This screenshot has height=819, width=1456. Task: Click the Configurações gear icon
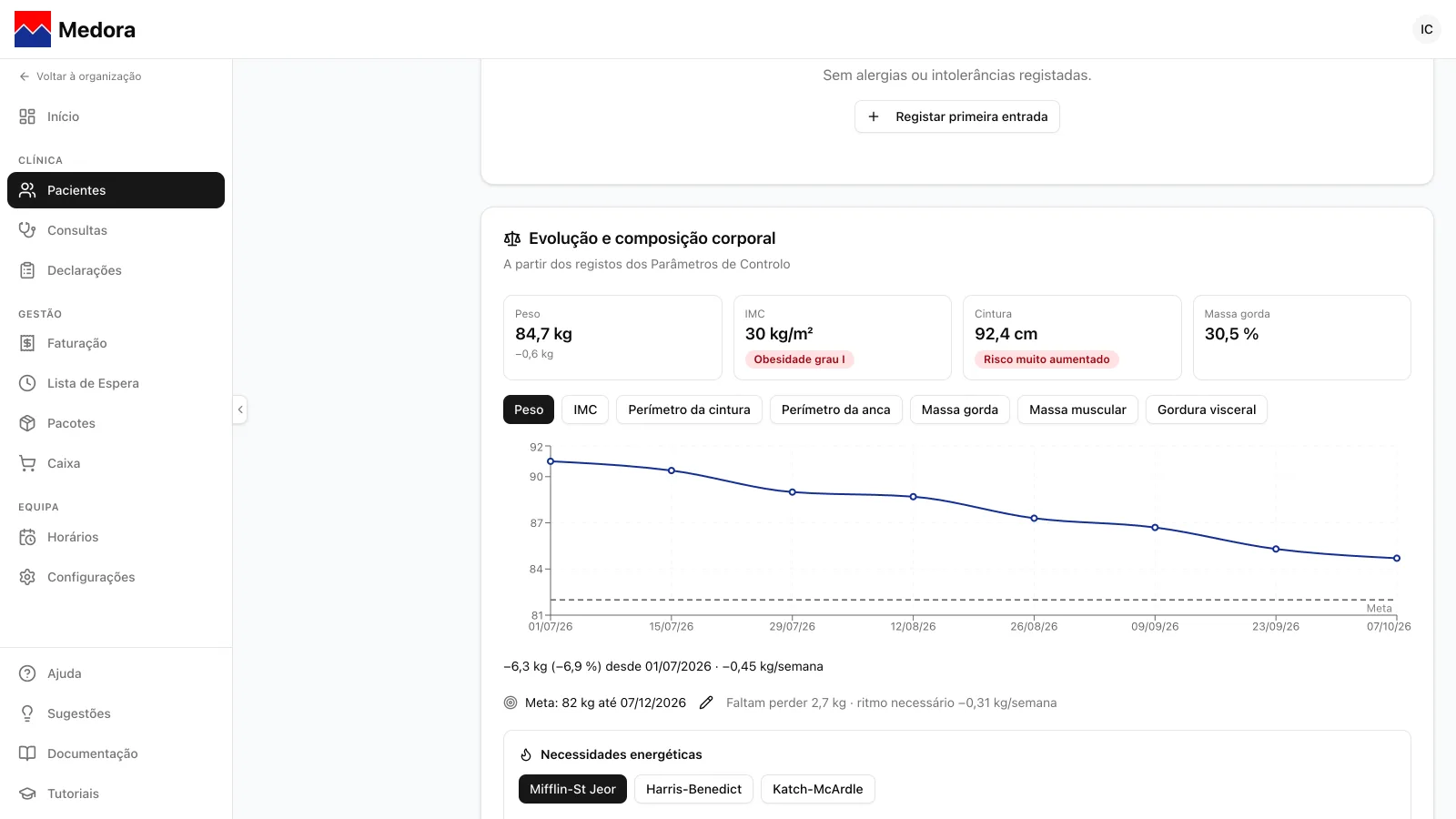[27, 577]
